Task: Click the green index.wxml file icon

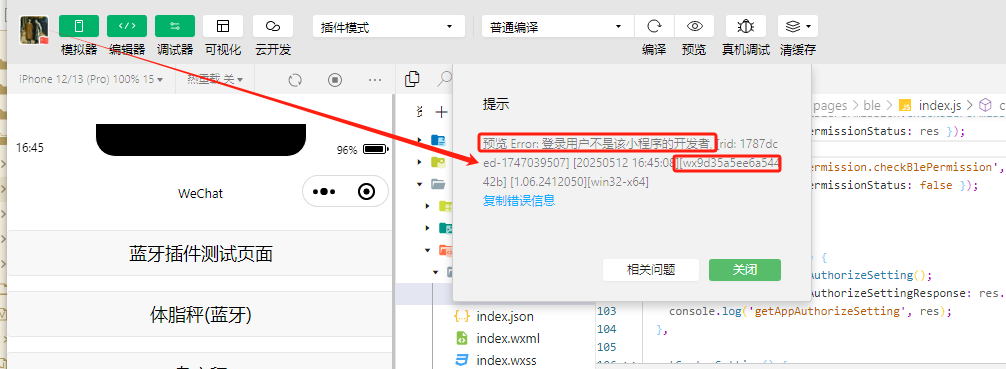Action: tap(461, 338)
